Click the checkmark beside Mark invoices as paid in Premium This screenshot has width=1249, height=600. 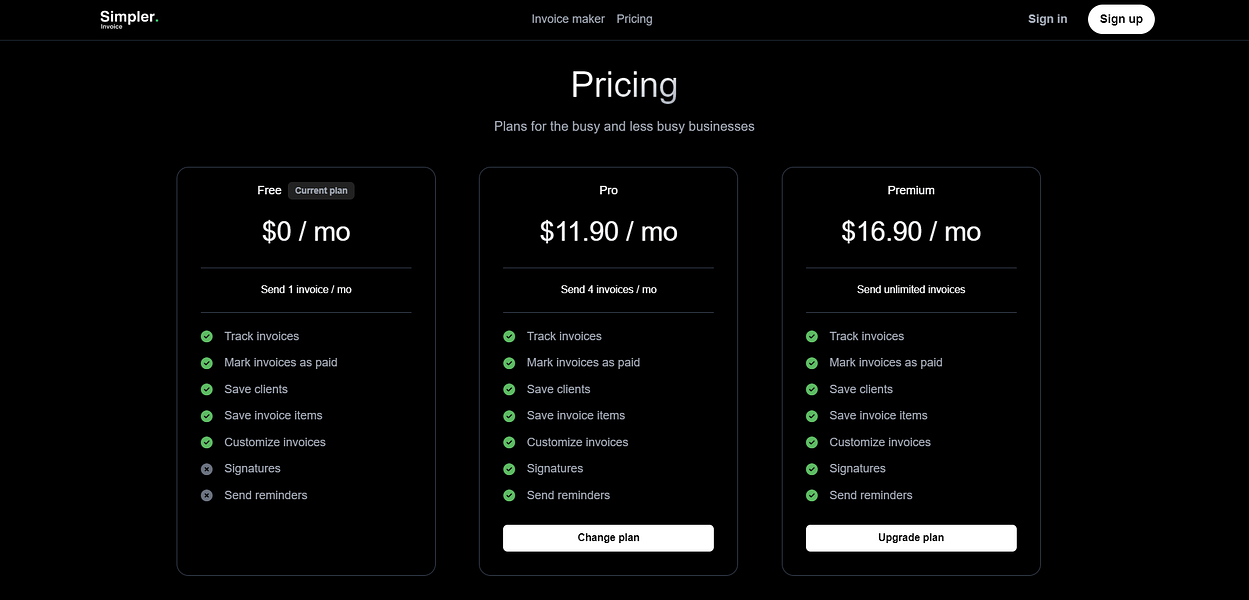[x=811, y=362]
